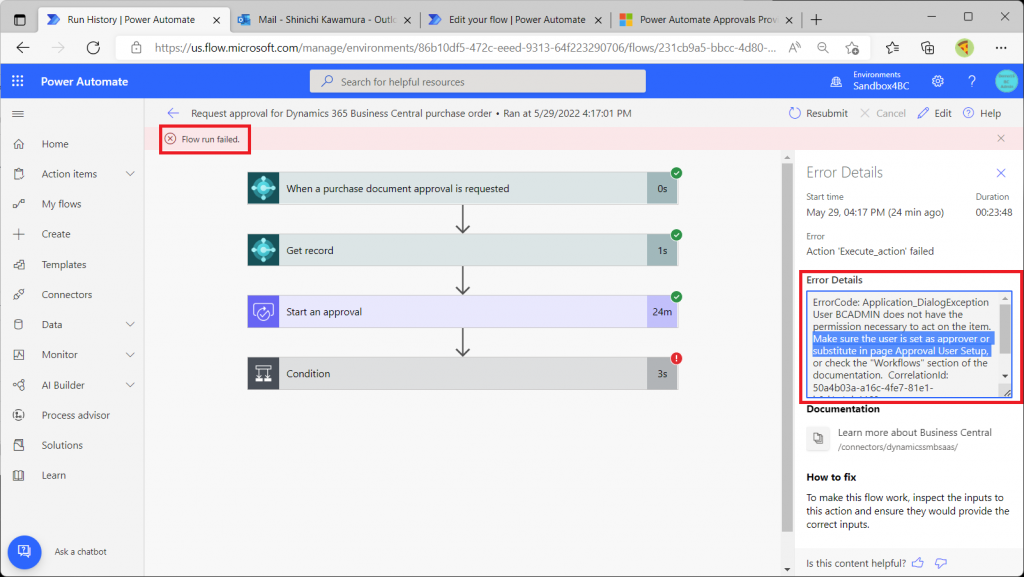Click the Data cylinder icon

19,324
